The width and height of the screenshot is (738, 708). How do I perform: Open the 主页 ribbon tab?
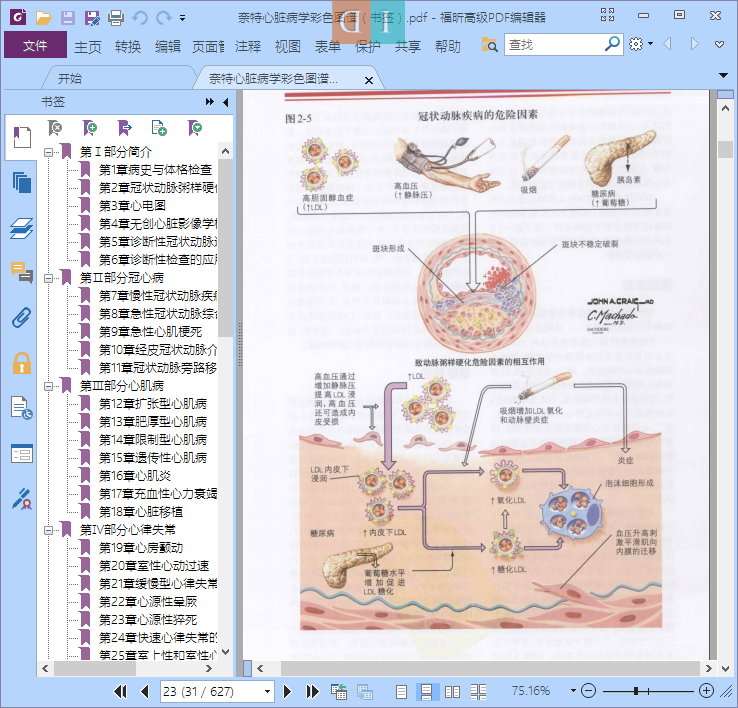click(88, 47)
